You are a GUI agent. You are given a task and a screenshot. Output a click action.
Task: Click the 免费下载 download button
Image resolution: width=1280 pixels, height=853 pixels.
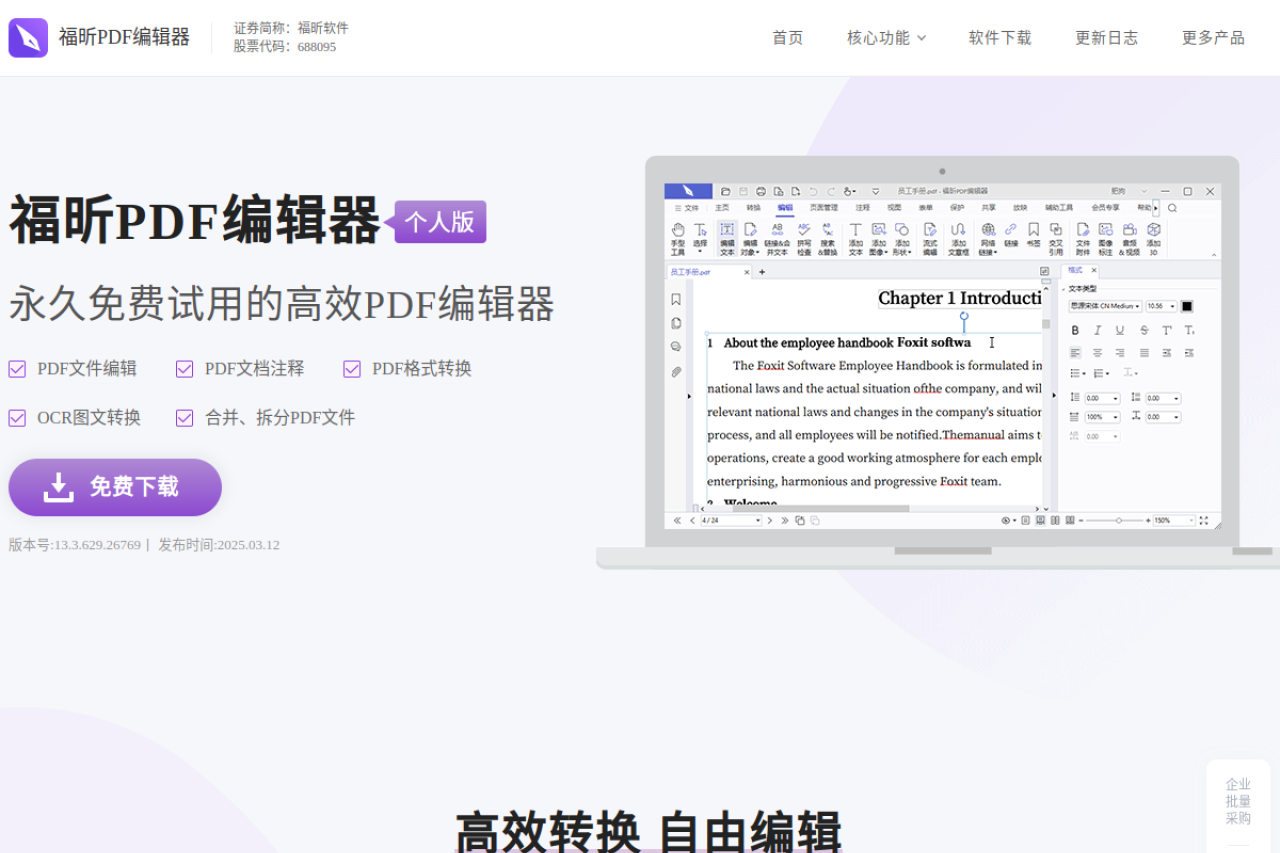point(115,487)
